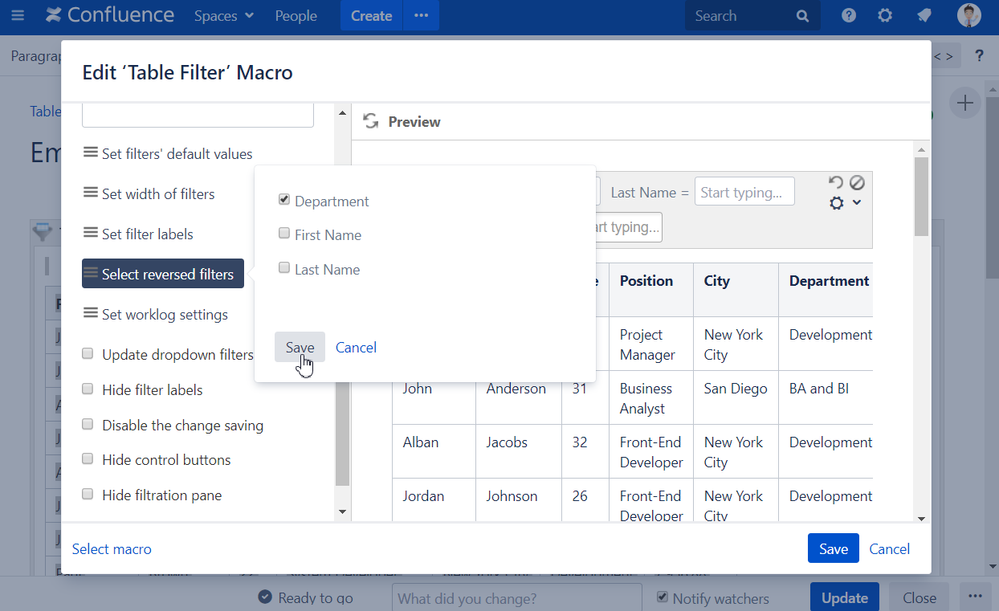Save the Table Filter macro dialog
Viewport: 999px width, 611px height.
click(833, 548)
